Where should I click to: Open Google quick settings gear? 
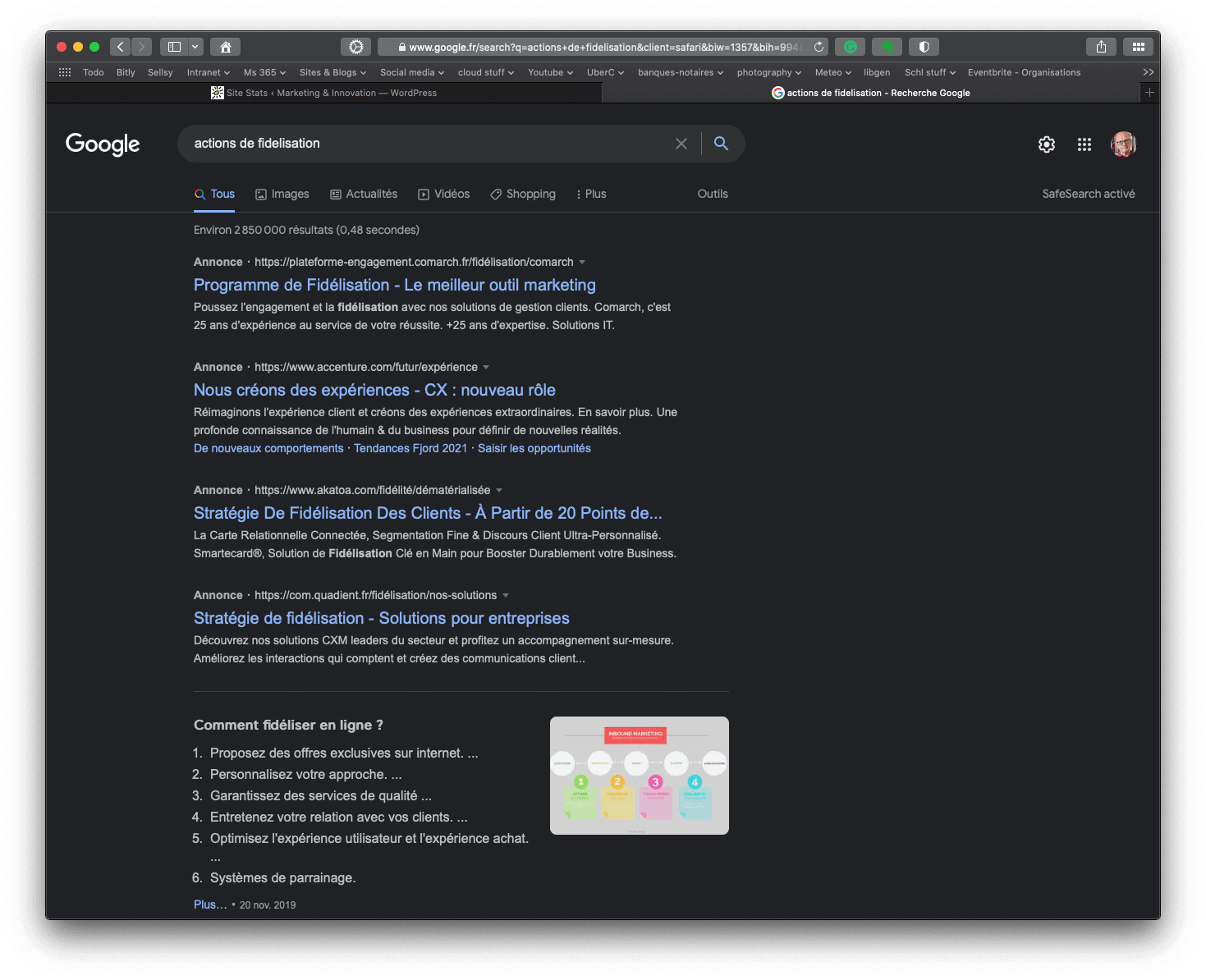click(x=1047, y=144)
